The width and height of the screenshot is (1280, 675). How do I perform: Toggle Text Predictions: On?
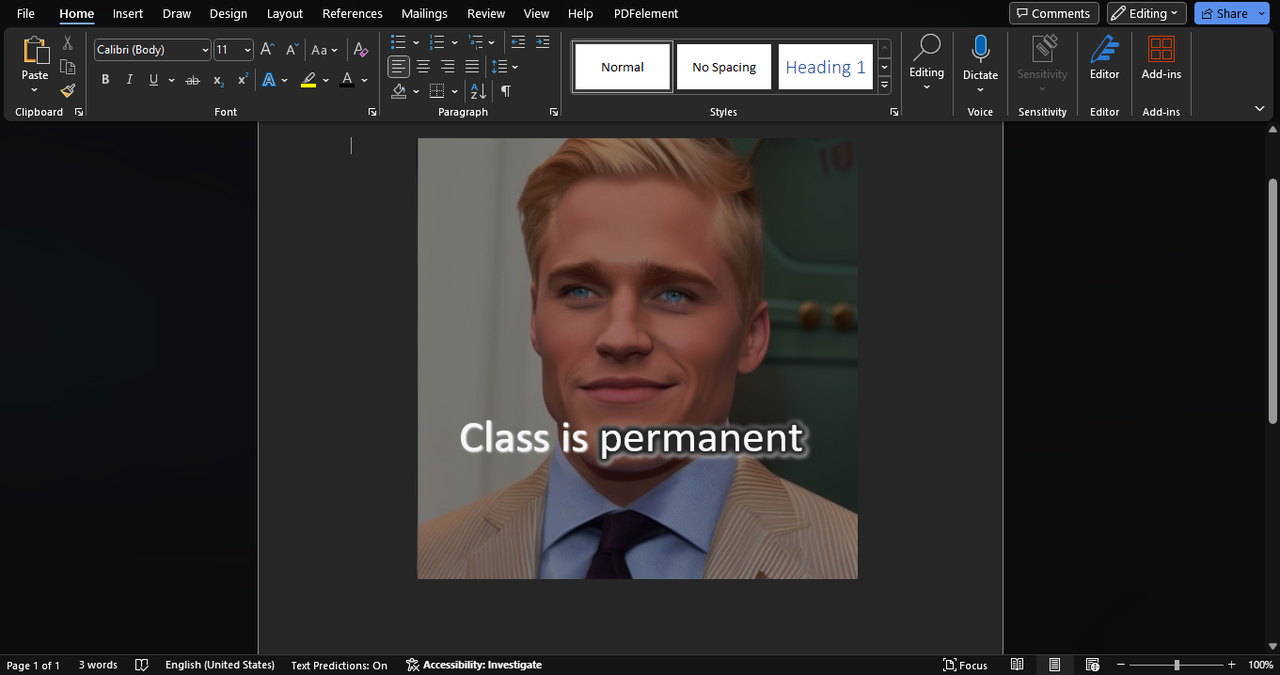(x=339, y=665)
